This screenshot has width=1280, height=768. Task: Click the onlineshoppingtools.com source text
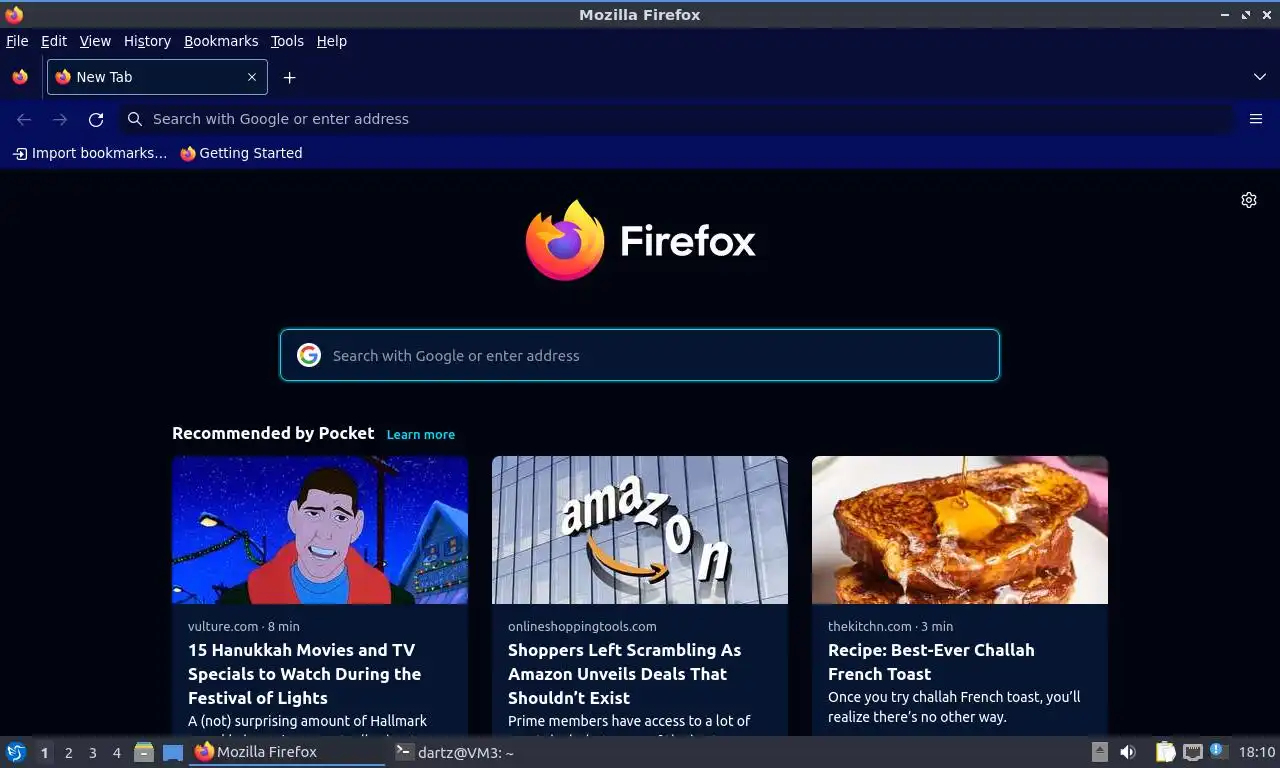click(582, 626)
